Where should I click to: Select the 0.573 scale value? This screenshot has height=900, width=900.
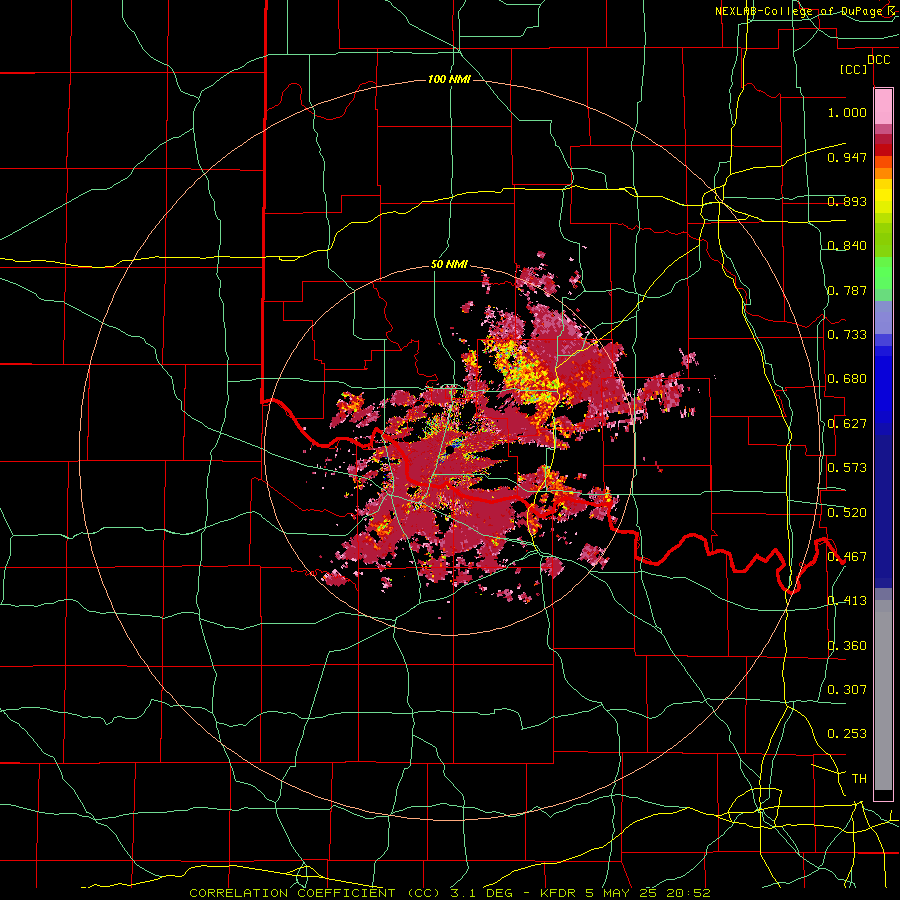point(847,468)
